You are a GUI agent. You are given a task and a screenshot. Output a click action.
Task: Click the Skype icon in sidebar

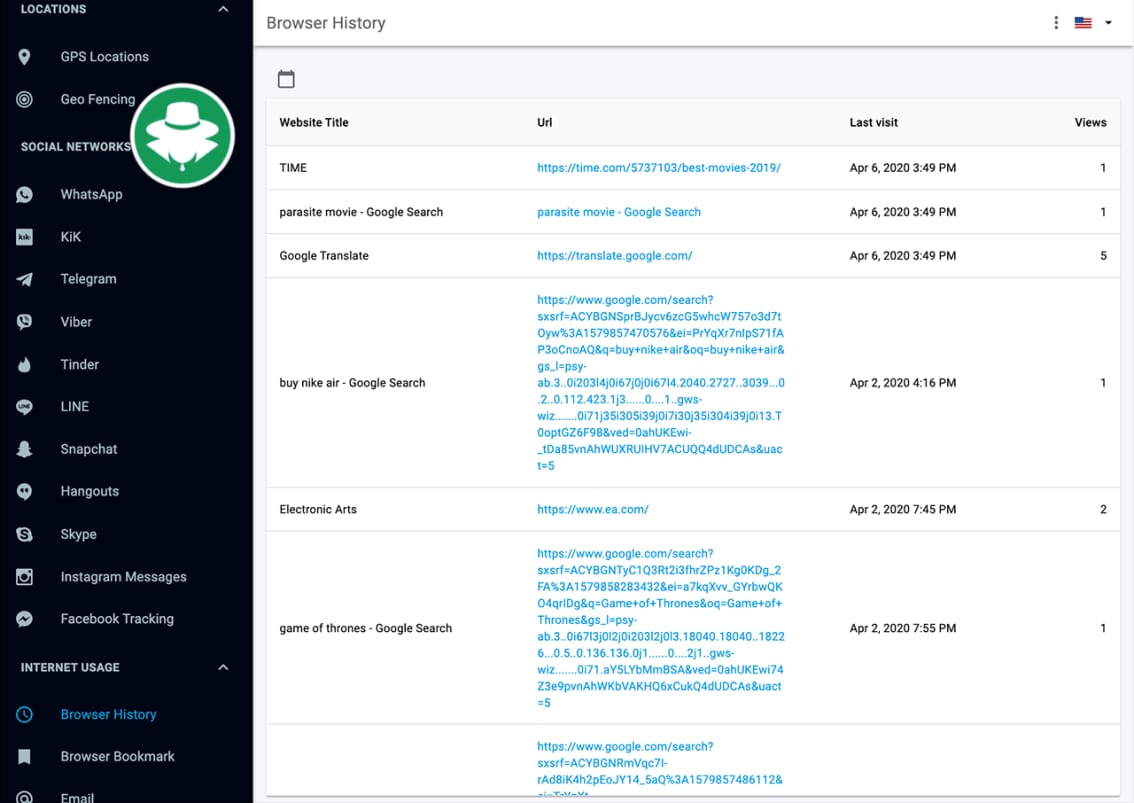[x=25, y=535]
